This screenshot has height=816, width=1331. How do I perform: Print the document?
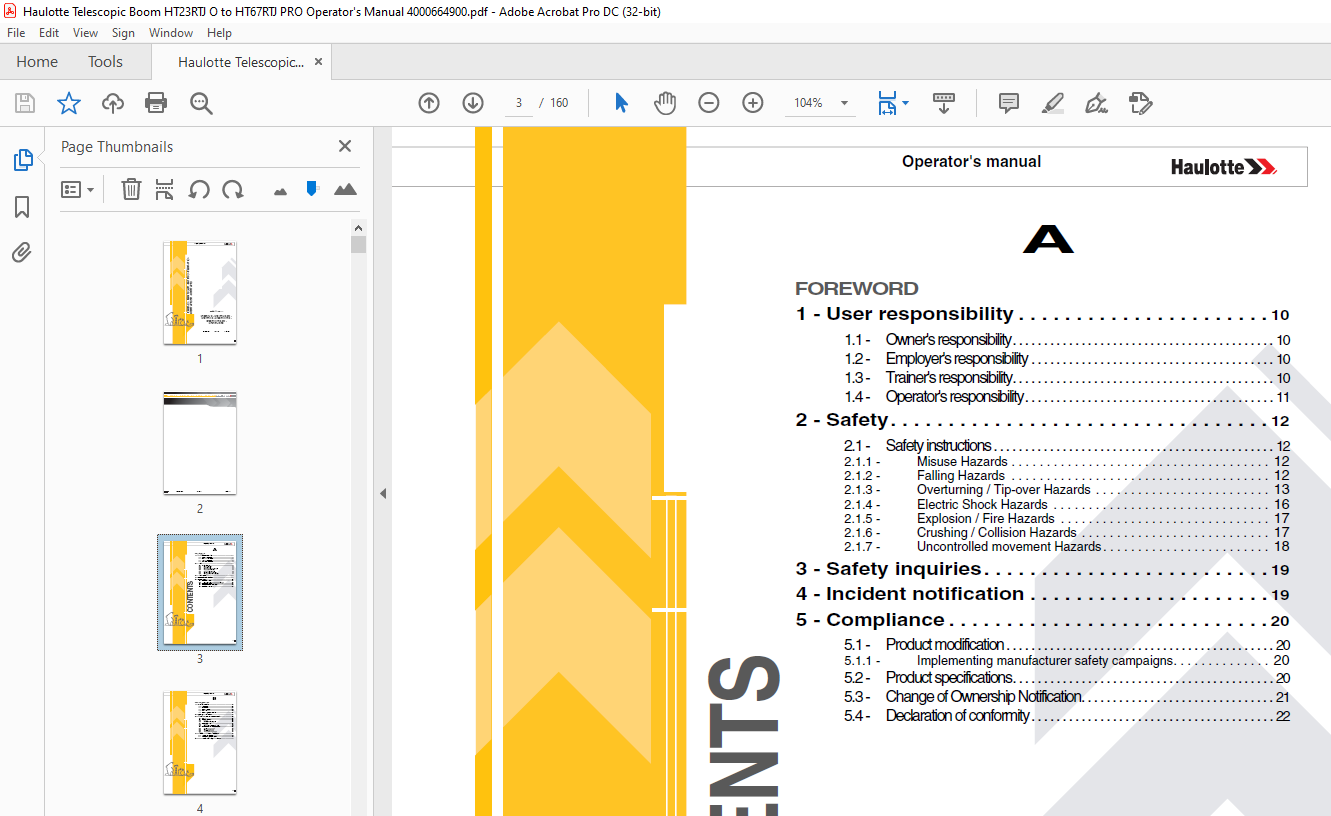click(156, 103)
